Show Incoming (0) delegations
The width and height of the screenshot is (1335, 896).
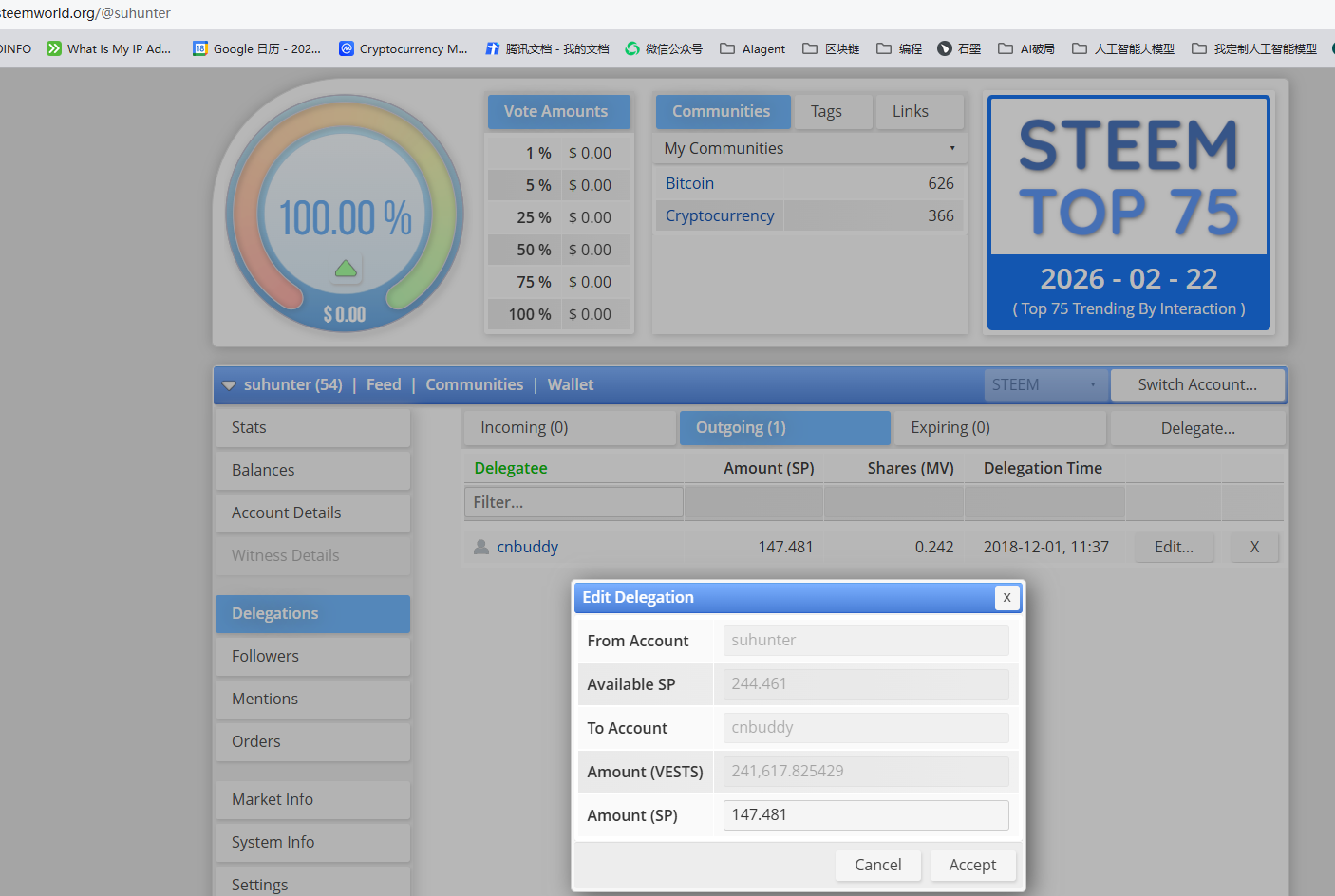[x=570, y=427]
